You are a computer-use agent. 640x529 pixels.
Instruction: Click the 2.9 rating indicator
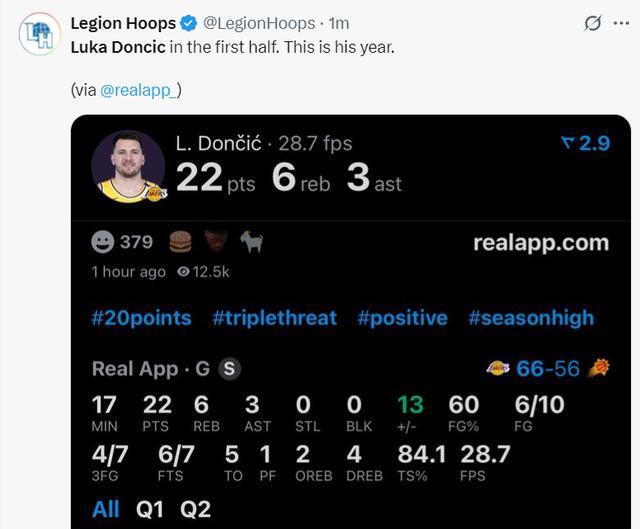point(585,144)
